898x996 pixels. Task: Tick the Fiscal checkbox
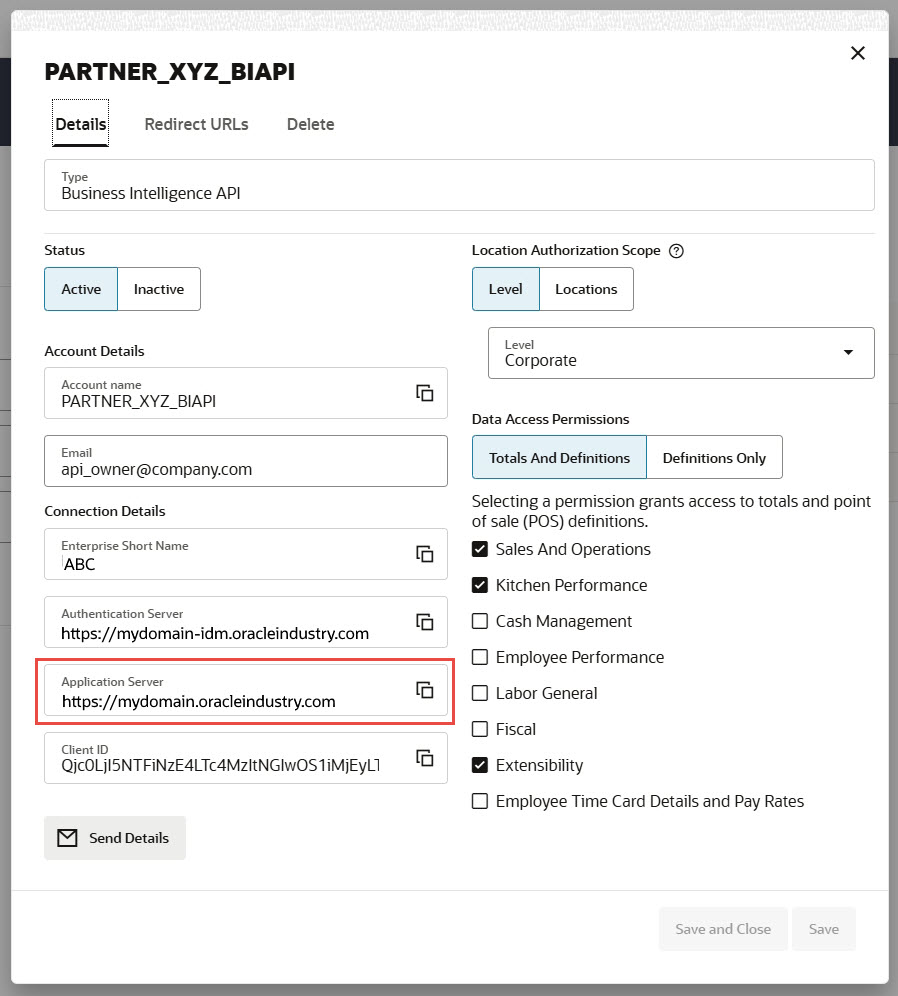(x=480, y=729)
